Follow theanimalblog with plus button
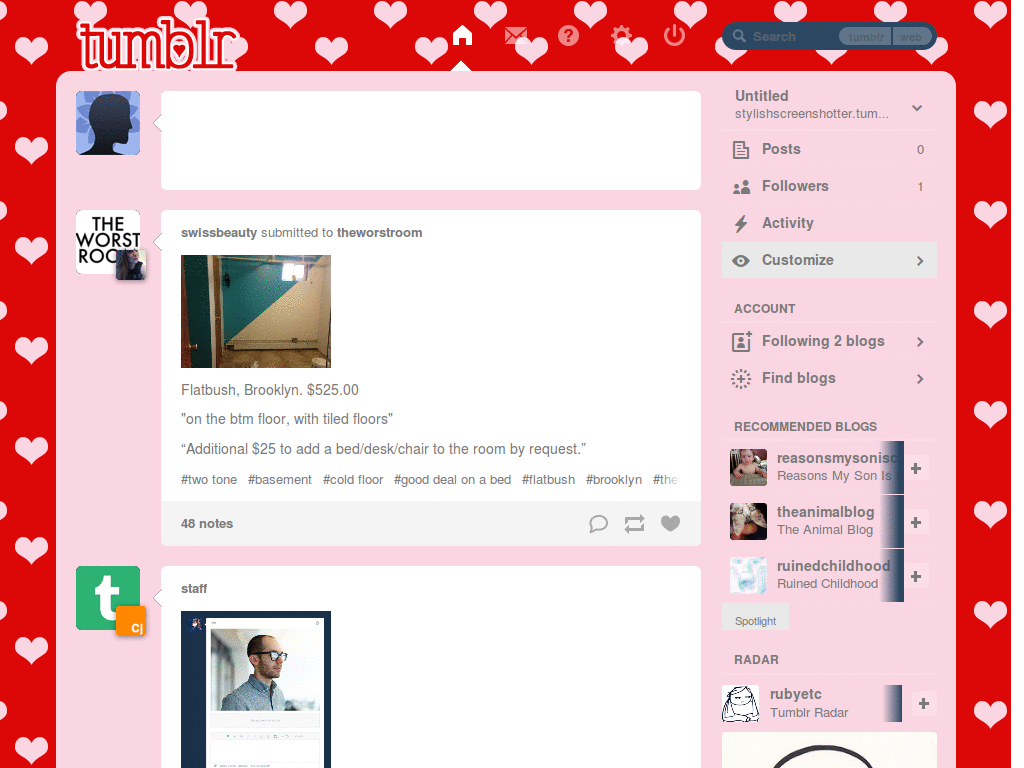The width and height of the screenshot is (1024, 768). coord(916,522)
